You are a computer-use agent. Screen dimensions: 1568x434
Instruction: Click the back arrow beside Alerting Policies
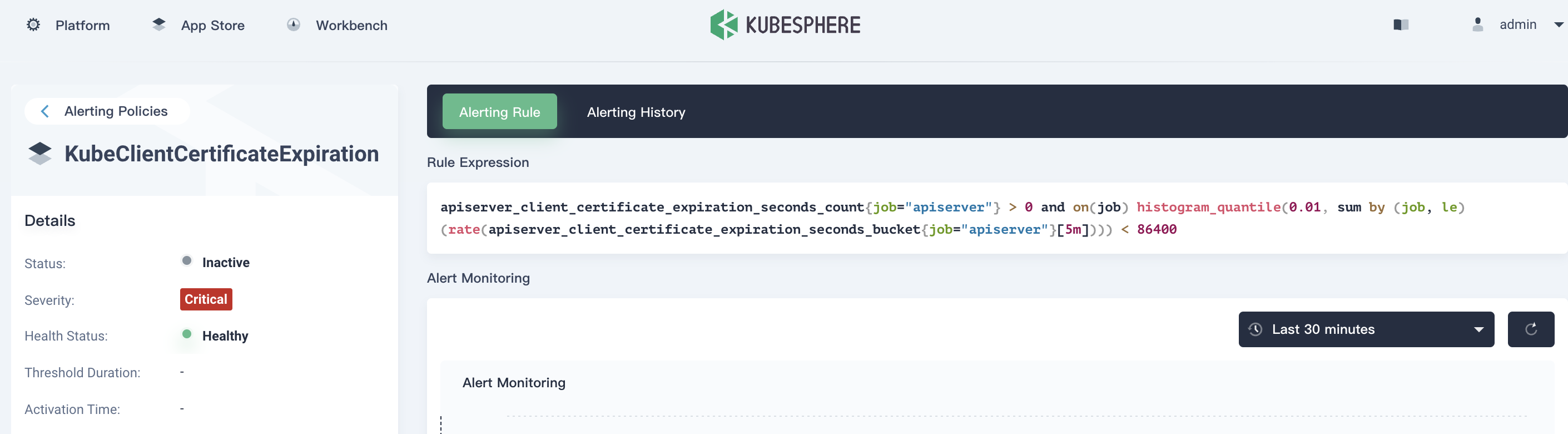(44, 111)
